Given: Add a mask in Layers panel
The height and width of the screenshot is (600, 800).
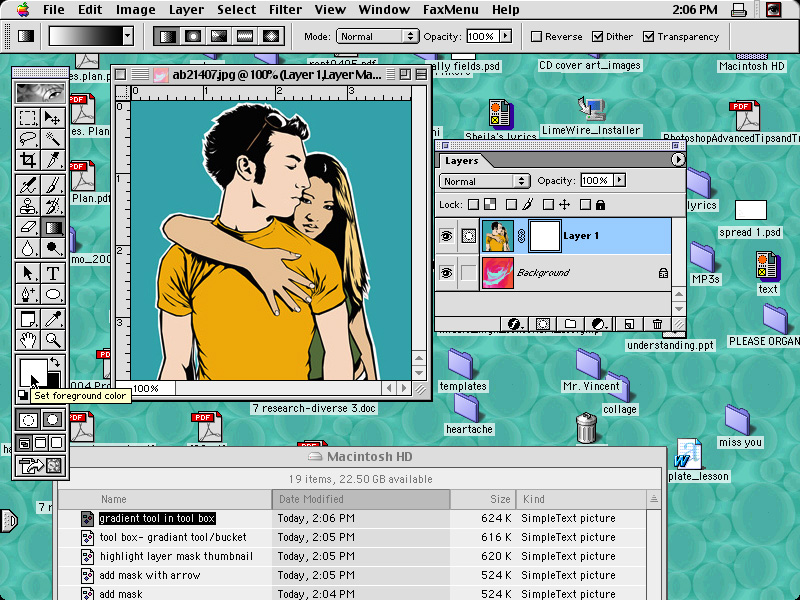Looking at the screenshot, I should click(x=542, y=324).
